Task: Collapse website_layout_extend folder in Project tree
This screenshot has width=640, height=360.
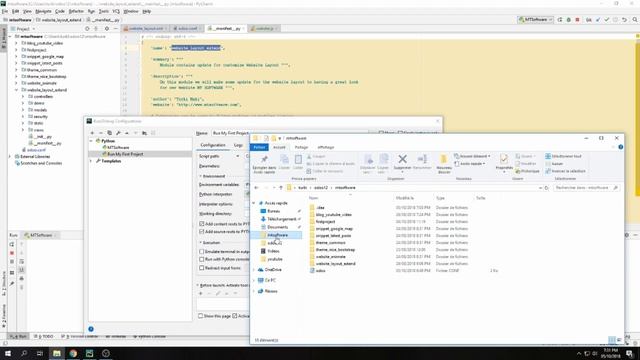Action: (16, 90)
